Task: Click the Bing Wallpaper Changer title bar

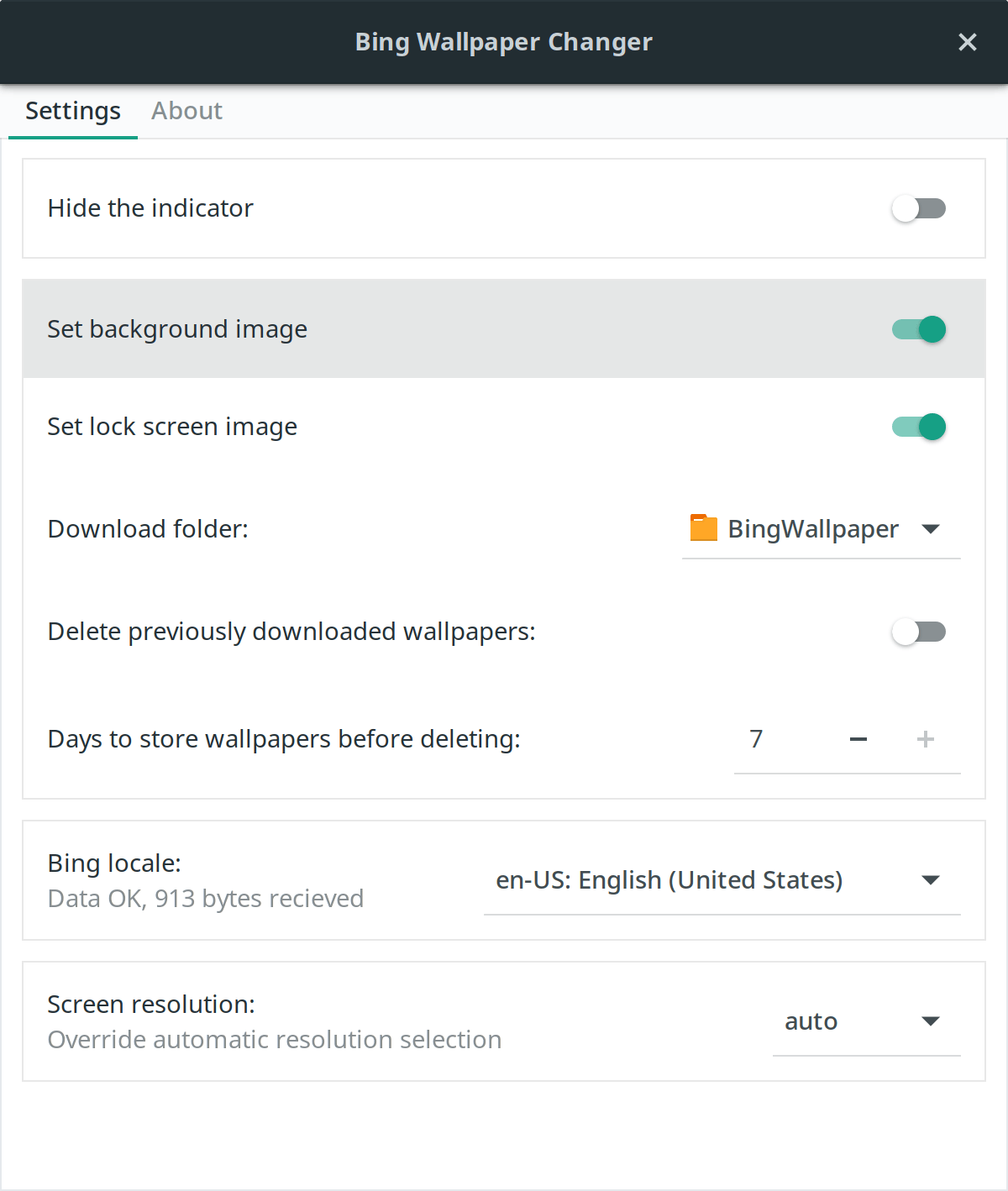Action: (503, 42)
